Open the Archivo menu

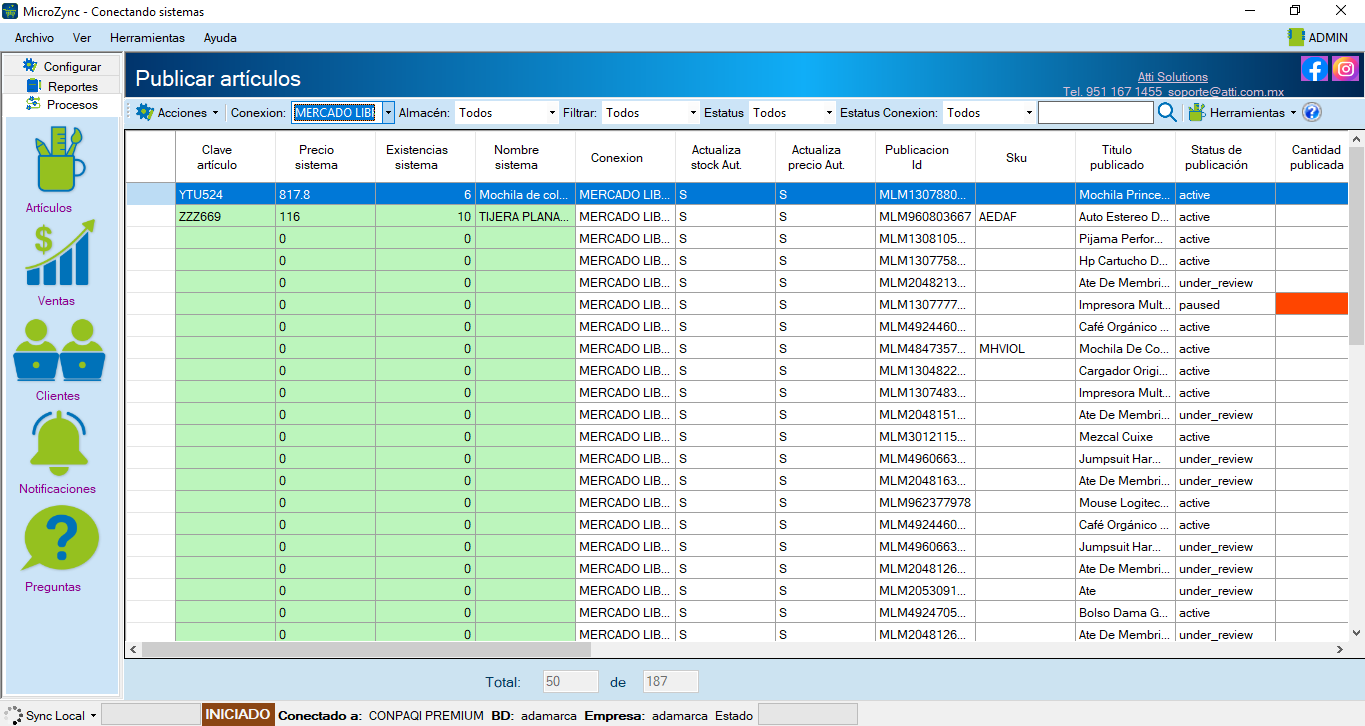point(34,38)
